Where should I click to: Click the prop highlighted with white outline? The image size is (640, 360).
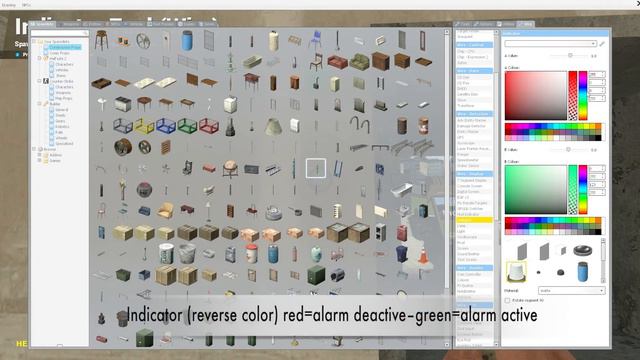coord(316,168)
